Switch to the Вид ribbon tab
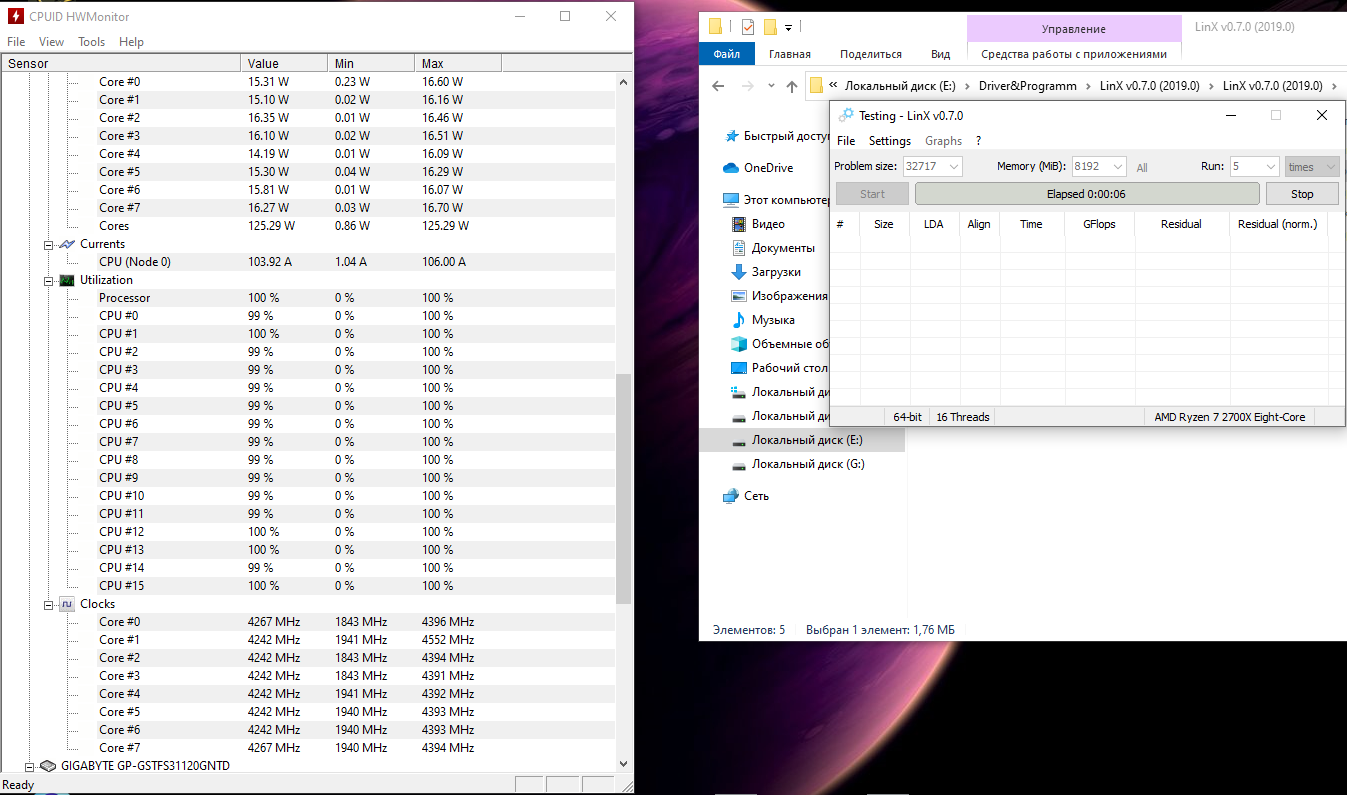Screen dimensions: 1347x795 tap(941, 54)
